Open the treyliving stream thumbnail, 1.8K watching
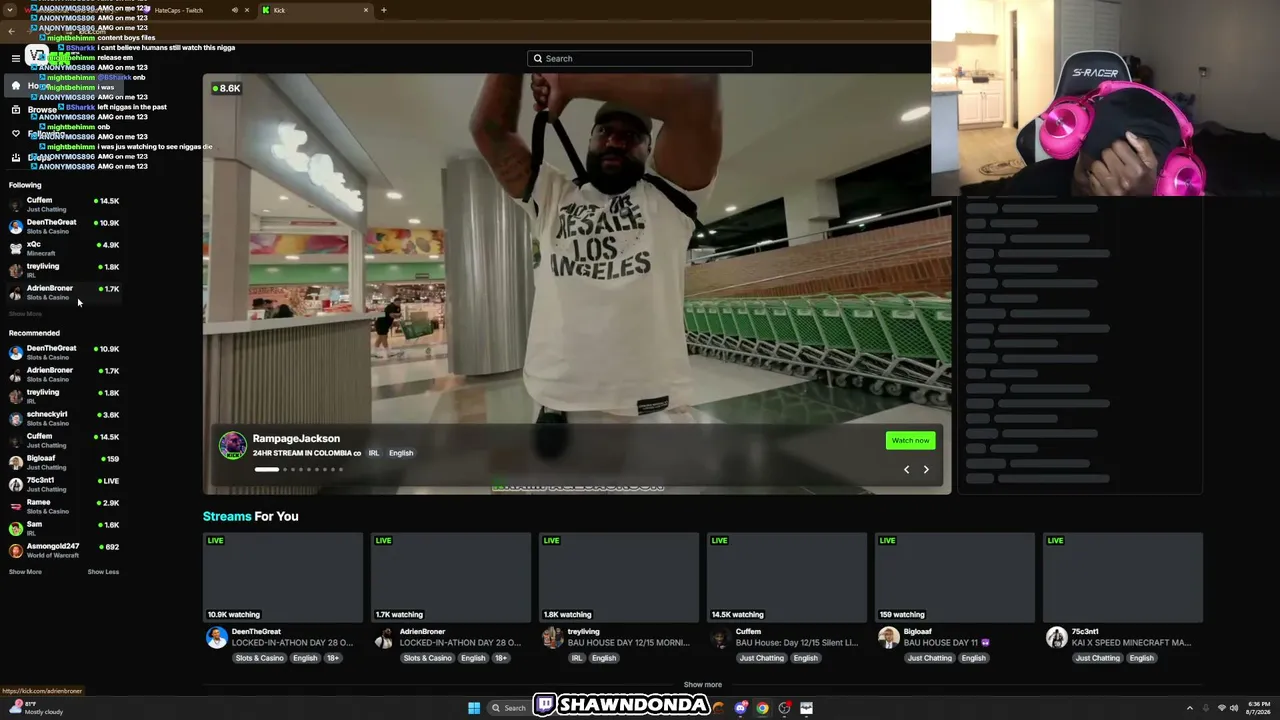Viewport: 1280px width, 720px height. (619, 578)
